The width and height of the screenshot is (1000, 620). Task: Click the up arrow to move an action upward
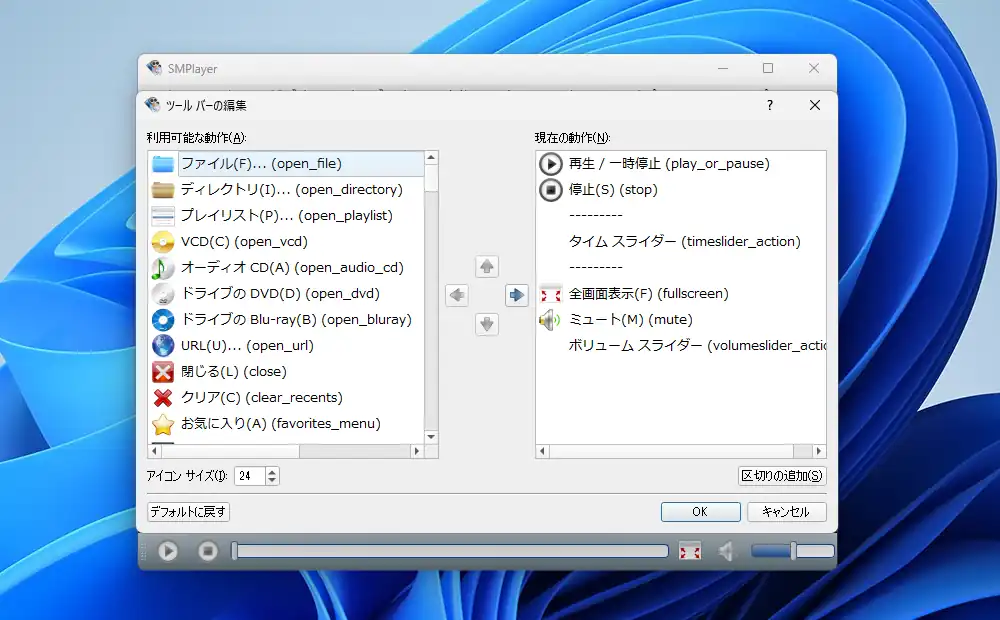(486, 266)
